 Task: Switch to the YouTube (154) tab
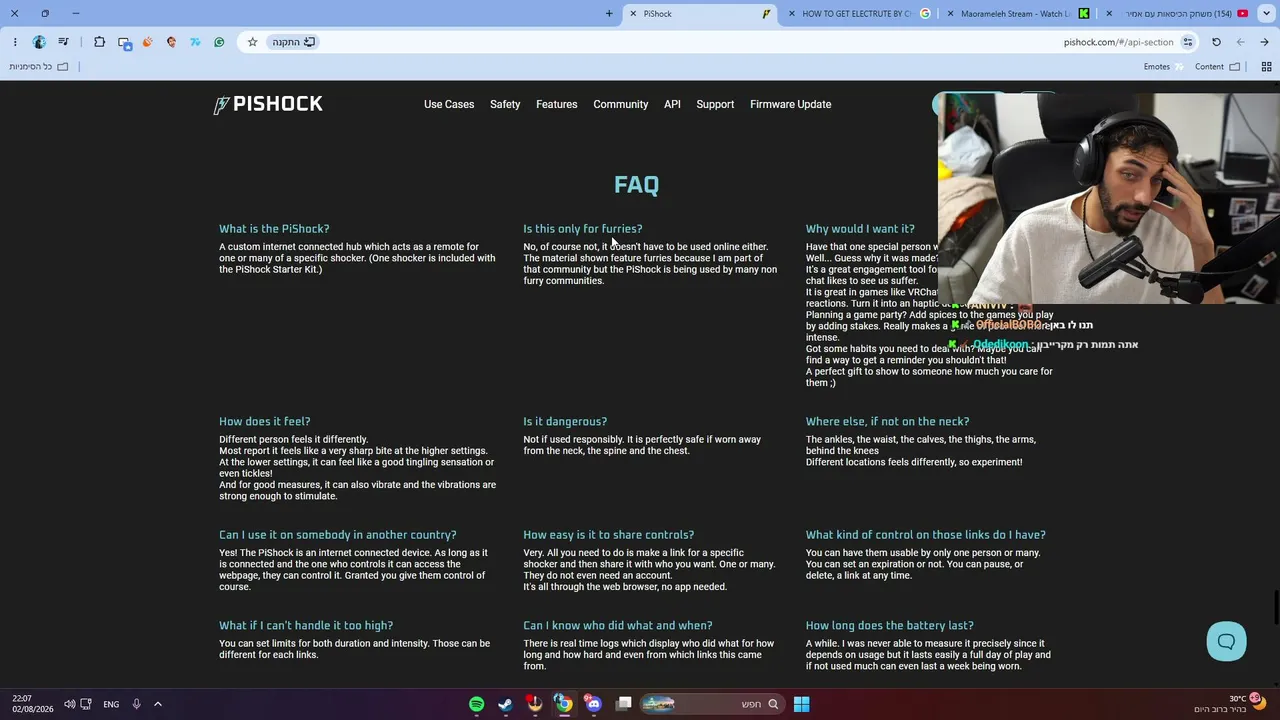[1177, 14]
